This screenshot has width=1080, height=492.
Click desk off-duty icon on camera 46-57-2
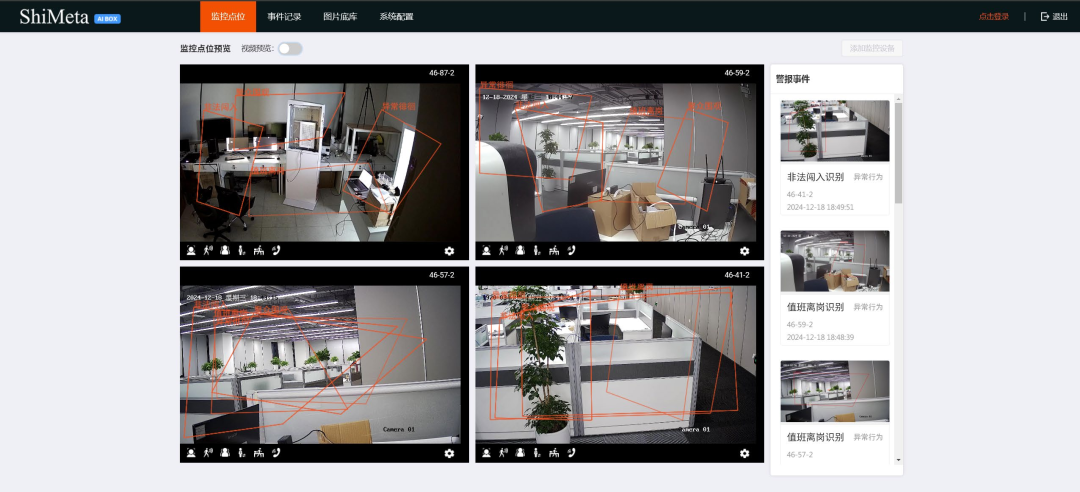(x=259, y=453)
